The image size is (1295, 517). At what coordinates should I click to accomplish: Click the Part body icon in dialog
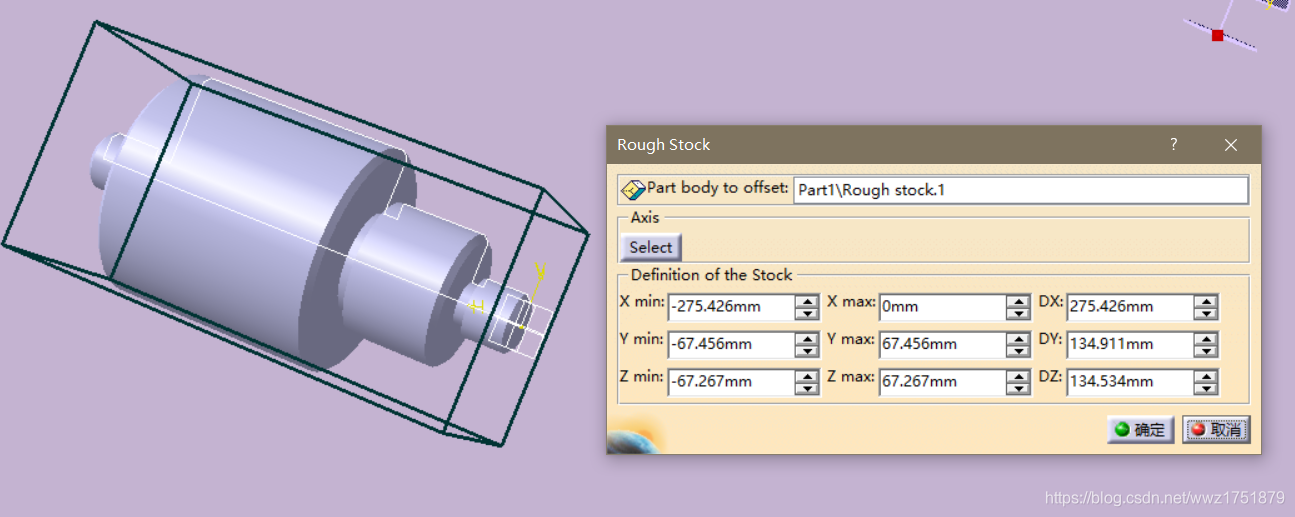tap(632, 189)
